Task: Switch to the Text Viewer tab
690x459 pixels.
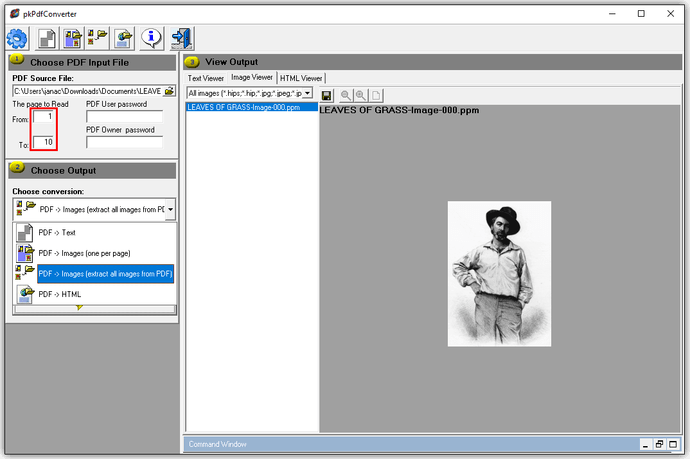Action: (x=206, y=78)
